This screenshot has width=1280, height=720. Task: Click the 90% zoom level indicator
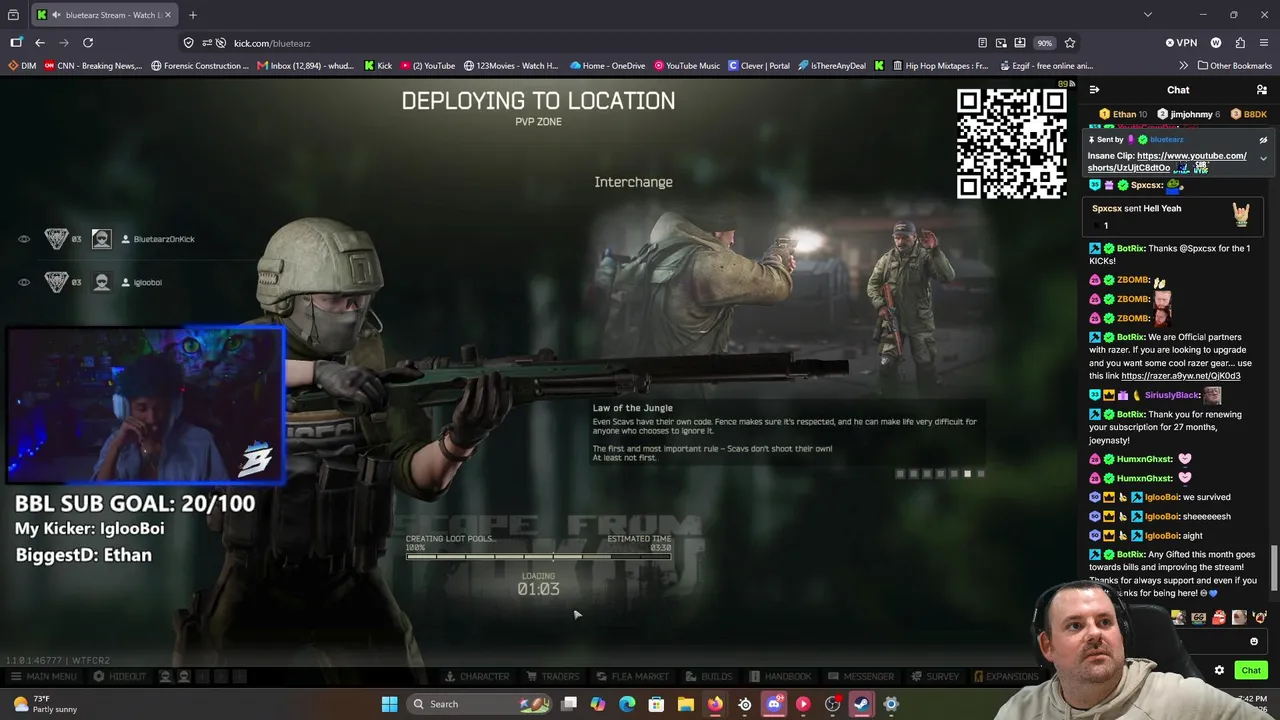pos(1044,43)
